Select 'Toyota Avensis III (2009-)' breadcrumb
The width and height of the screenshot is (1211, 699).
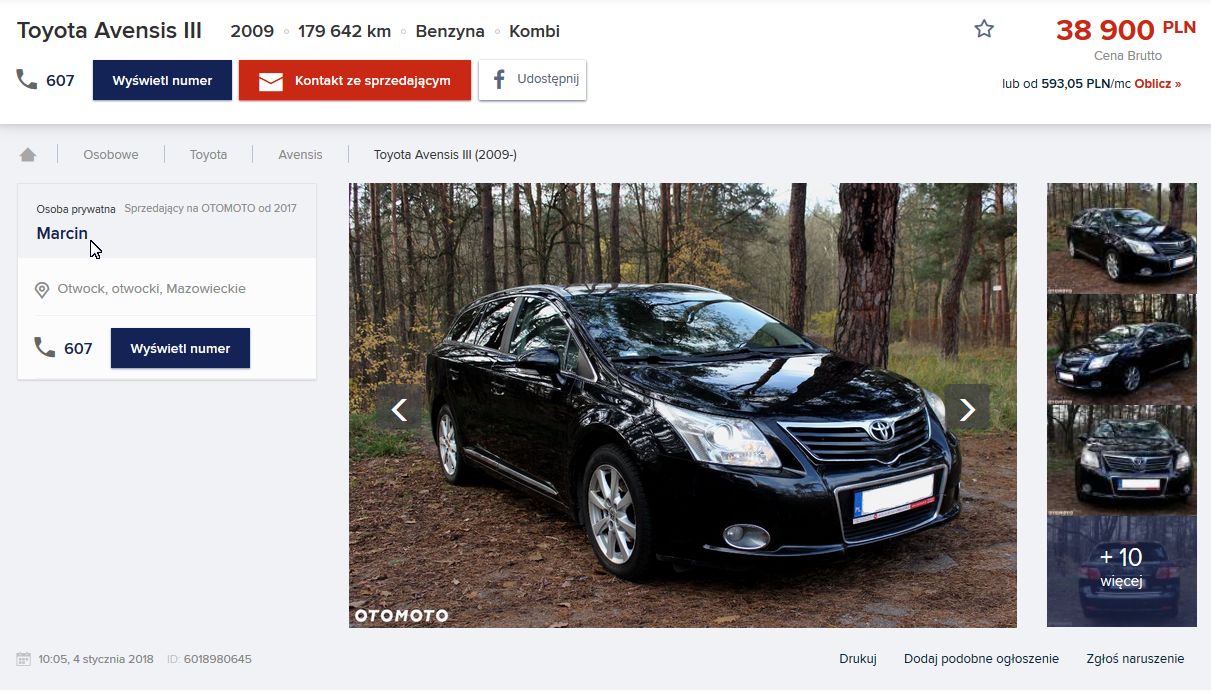tap(445, 154)
